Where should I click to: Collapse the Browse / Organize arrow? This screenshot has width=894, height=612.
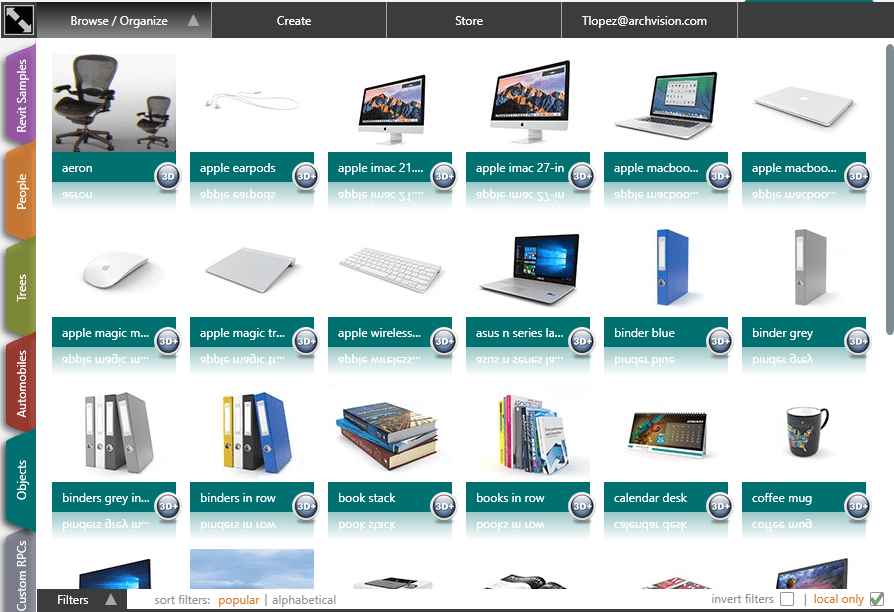pos(193,21)
